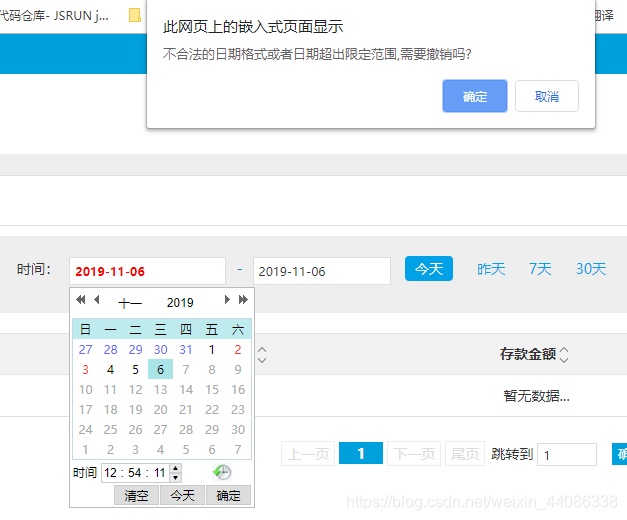Go to previous month in calendar
Viewport: 627px width, 520px height.
point(96,300)
